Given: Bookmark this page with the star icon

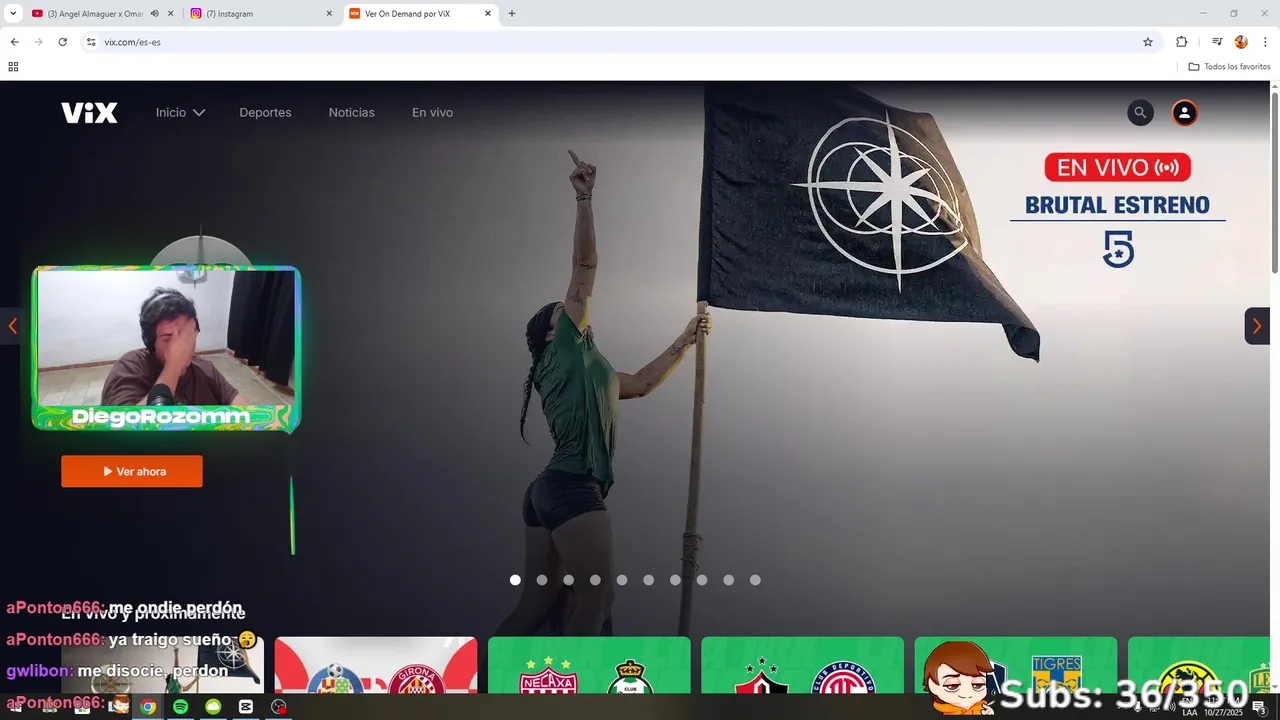Looking at the screenshot, I should tap(1148, 42).
